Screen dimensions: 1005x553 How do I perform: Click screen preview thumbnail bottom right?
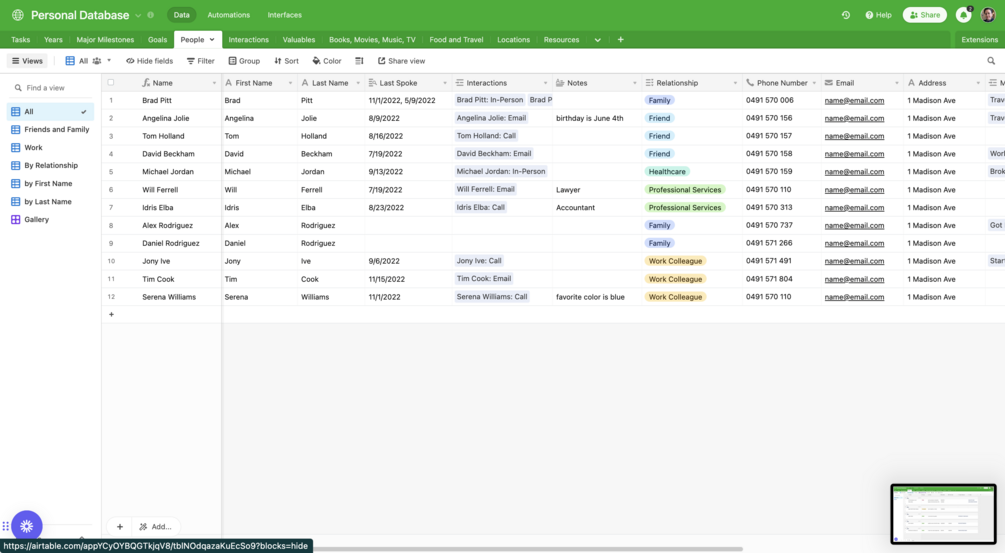(x=943, y=514)
